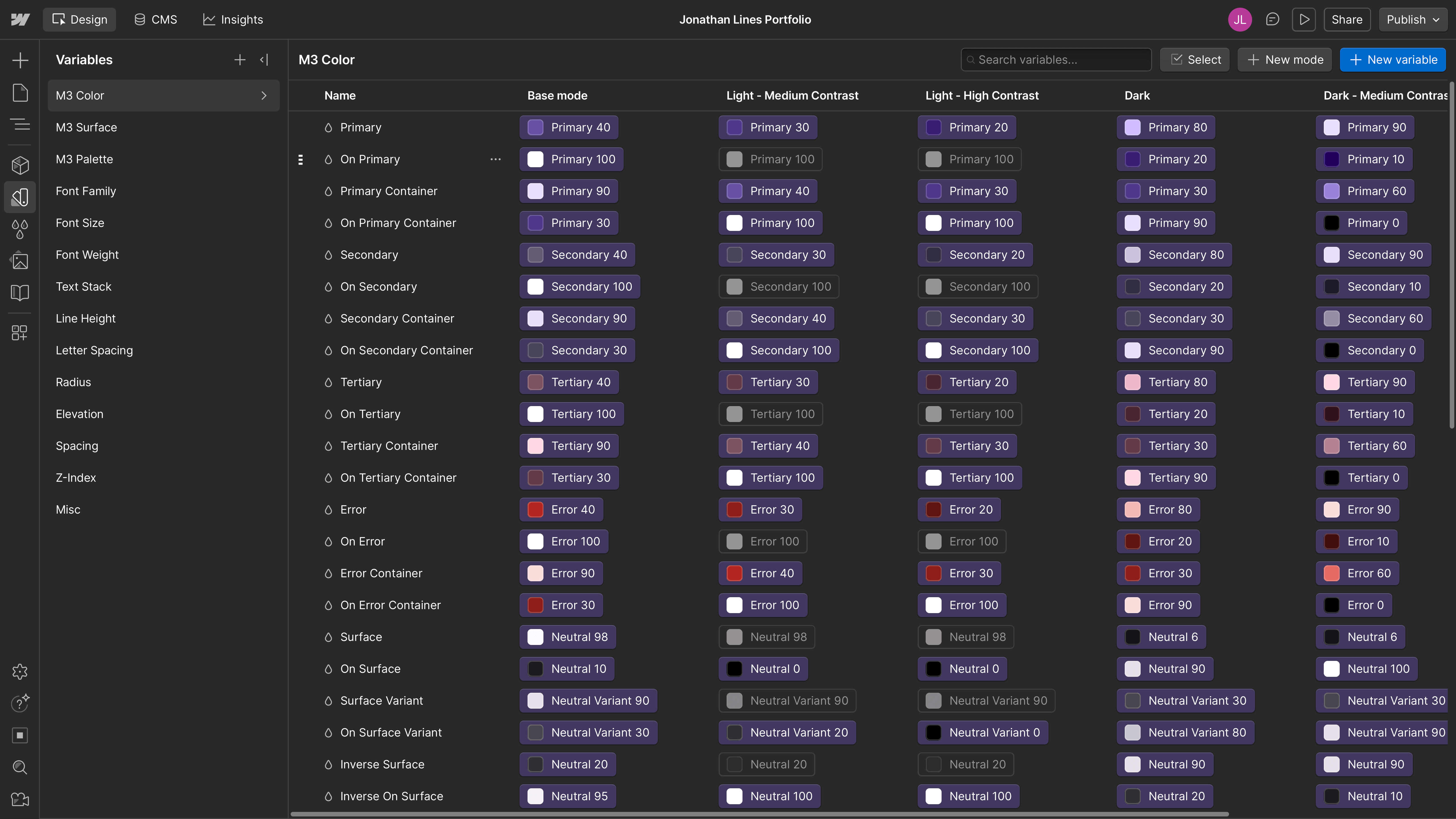This screenshot has width=1456, height=819.
Task: Select the On Secondary Container variable name
Action: 406,350
